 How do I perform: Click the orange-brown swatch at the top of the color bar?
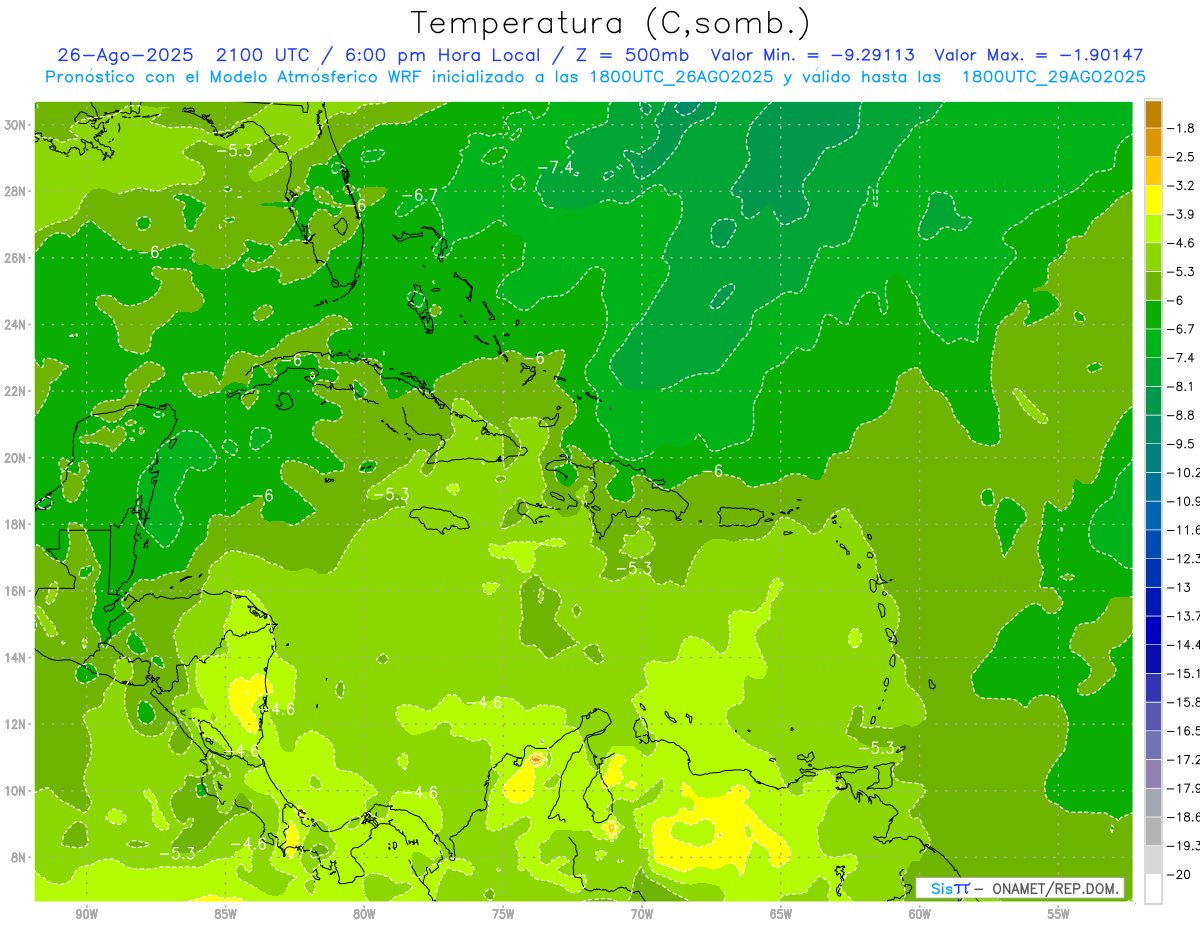click(x=1153, y=114)
